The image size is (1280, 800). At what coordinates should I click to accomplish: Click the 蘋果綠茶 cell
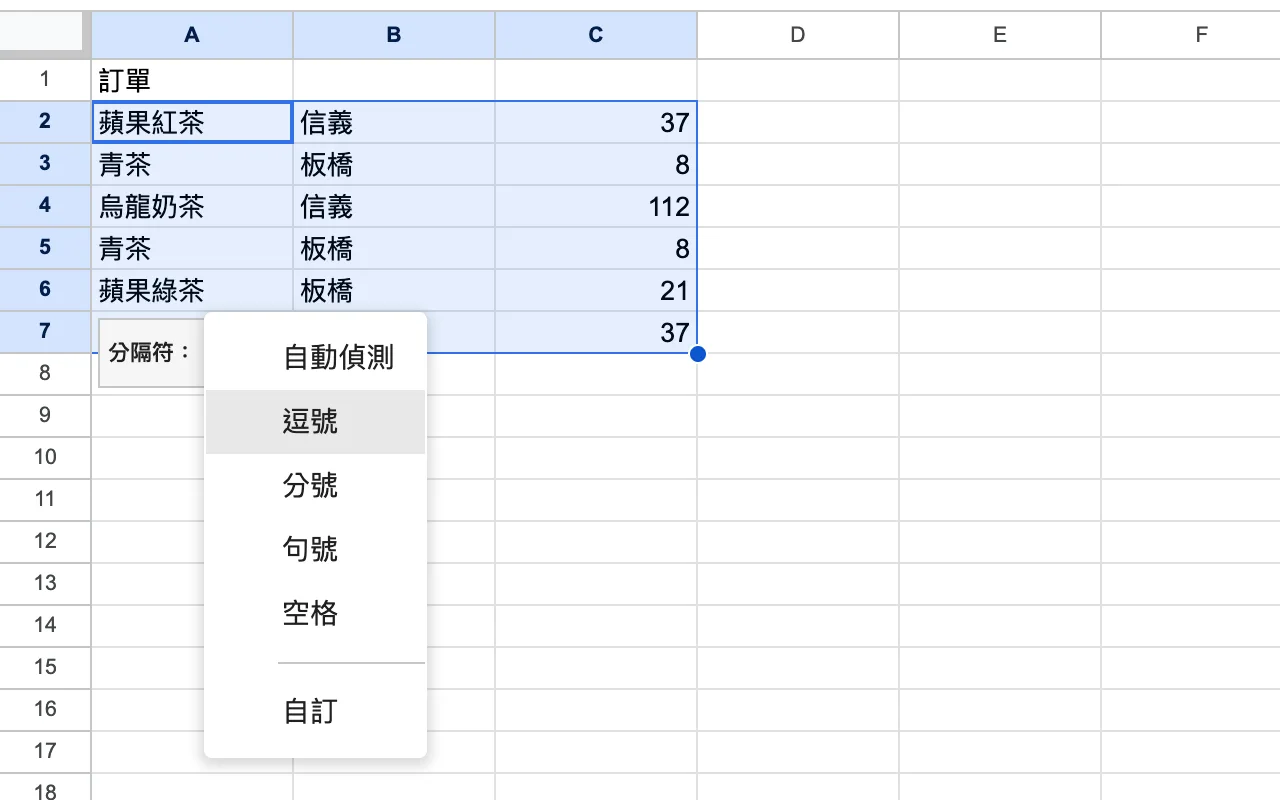pyautogui.click(x=192, y=290)
